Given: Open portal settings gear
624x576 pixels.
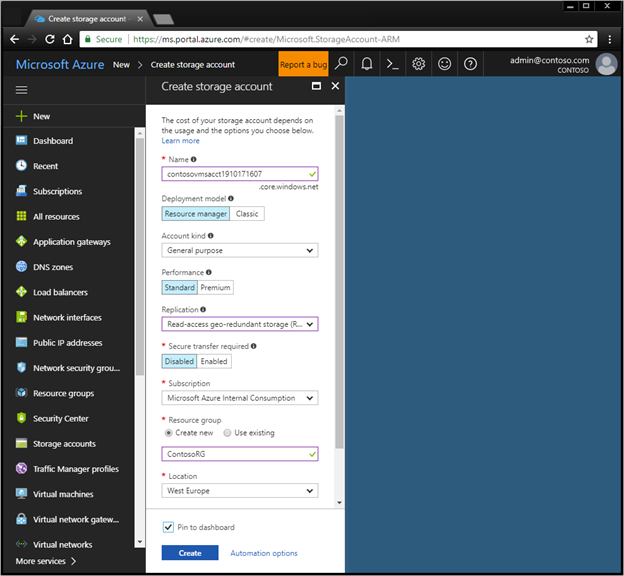Looking at the screenshot, I should click(418, 64).
